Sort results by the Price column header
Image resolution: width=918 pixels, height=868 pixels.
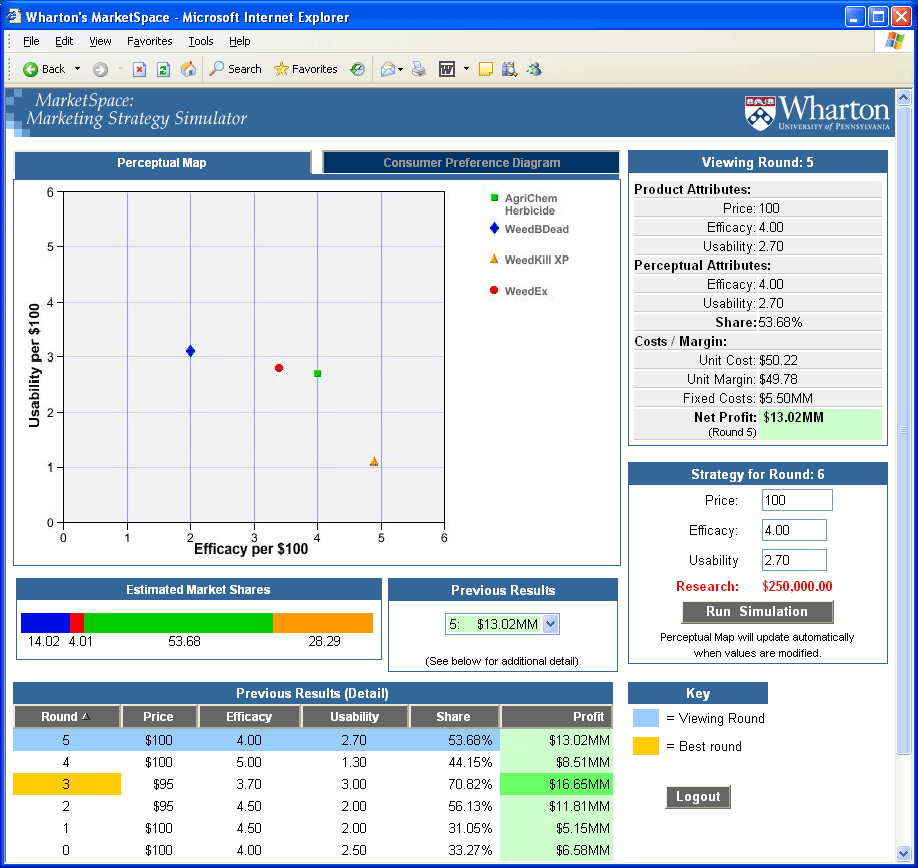[x=158, y=716]
